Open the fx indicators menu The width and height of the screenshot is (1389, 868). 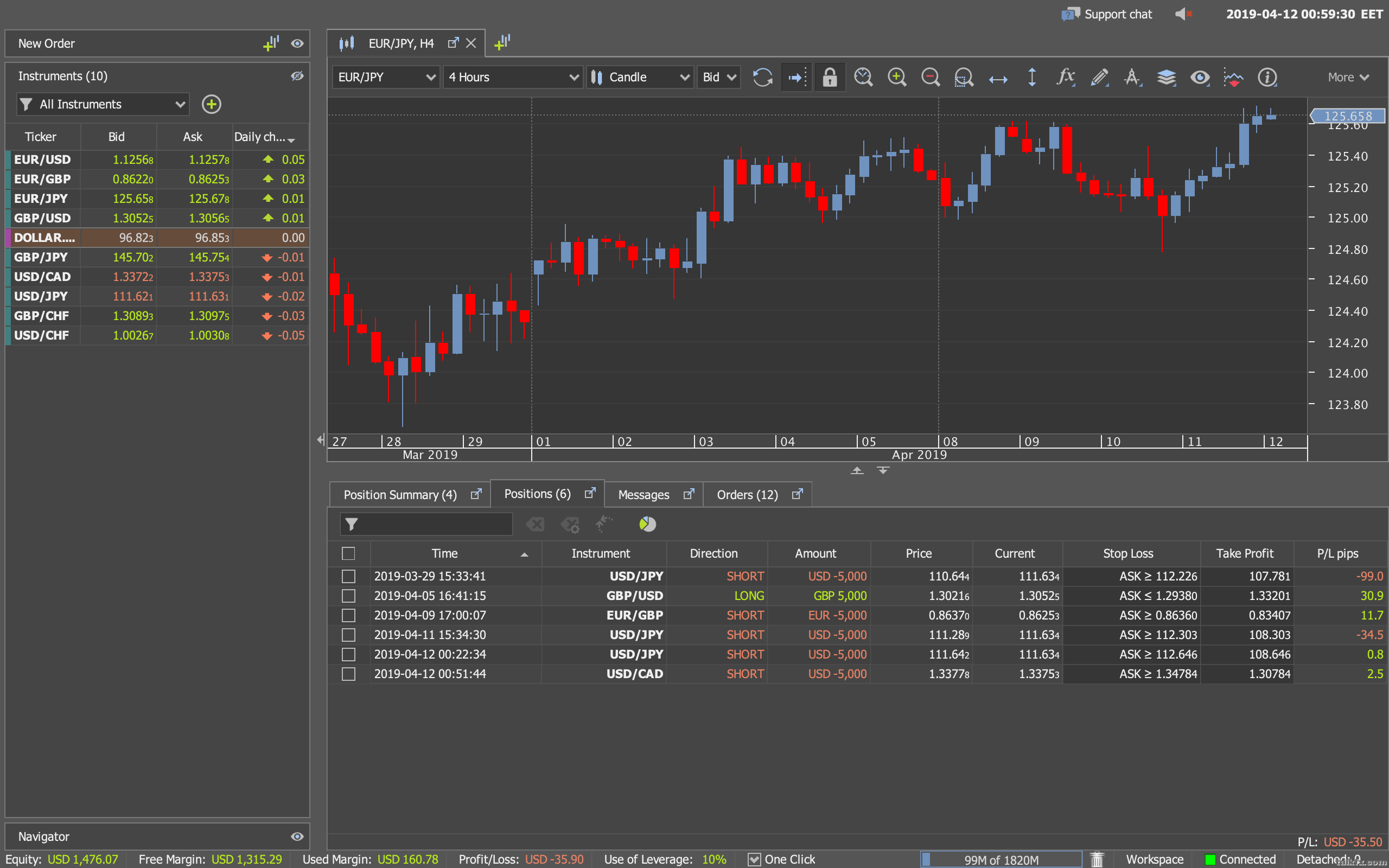click(1066, 77)
